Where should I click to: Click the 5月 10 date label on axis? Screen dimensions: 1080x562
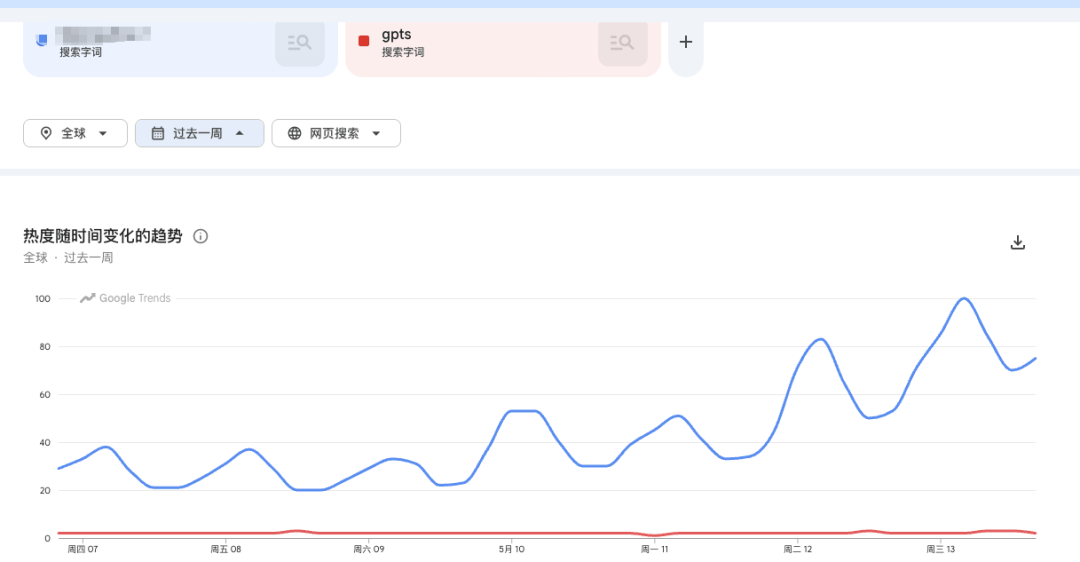512,549
